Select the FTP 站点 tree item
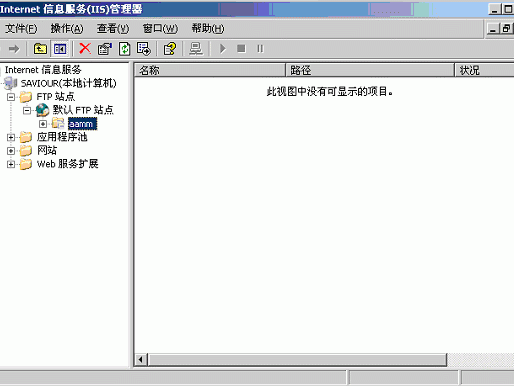The height and width of the screenshot is (386, 514). [56, 97]
